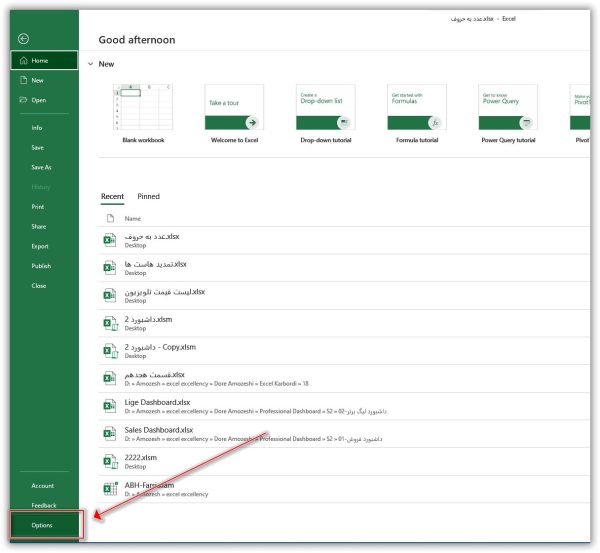Click the New document icon

22,80
